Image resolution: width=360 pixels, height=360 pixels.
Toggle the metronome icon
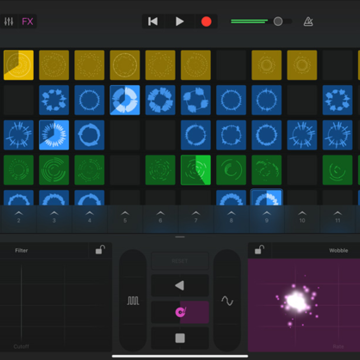click(308, 22)
